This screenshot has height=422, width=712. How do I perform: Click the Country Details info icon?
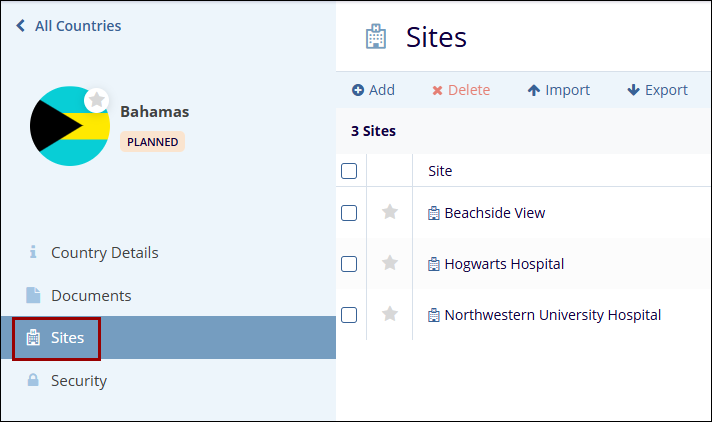33,252
